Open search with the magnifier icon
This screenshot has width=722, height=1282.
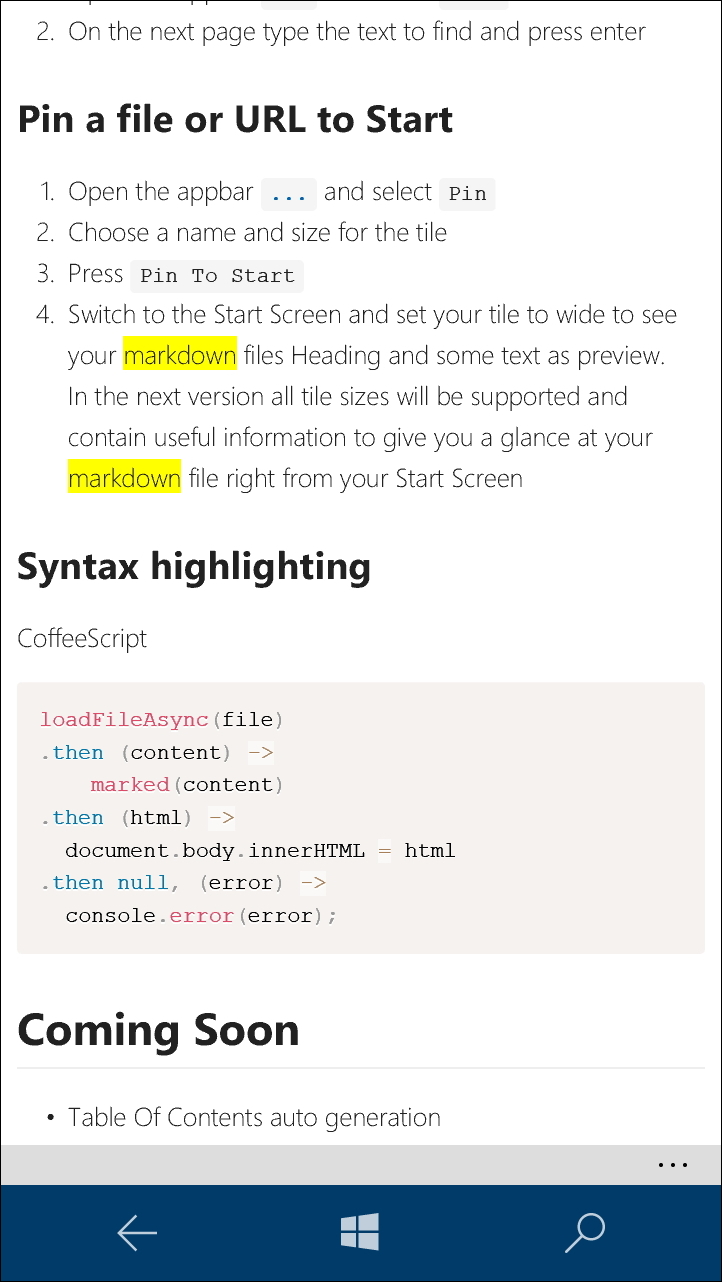tap(585, 1232)
